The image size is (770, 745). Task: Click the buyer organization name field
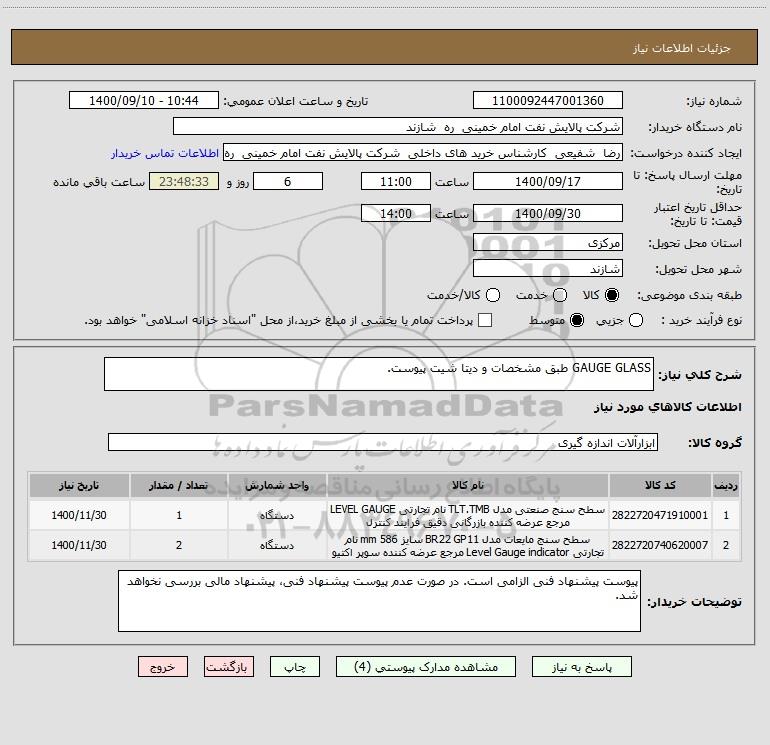(x=398, y=127)
